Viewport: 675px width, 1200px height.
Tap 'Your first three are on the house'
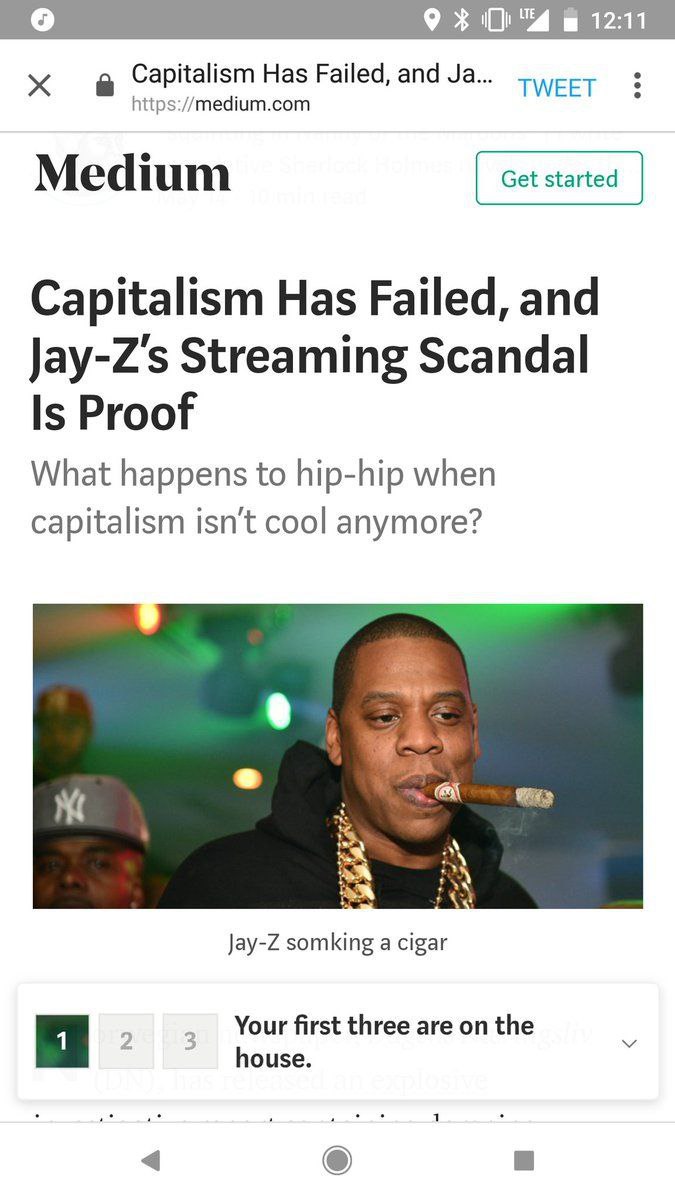point(384,1041)
